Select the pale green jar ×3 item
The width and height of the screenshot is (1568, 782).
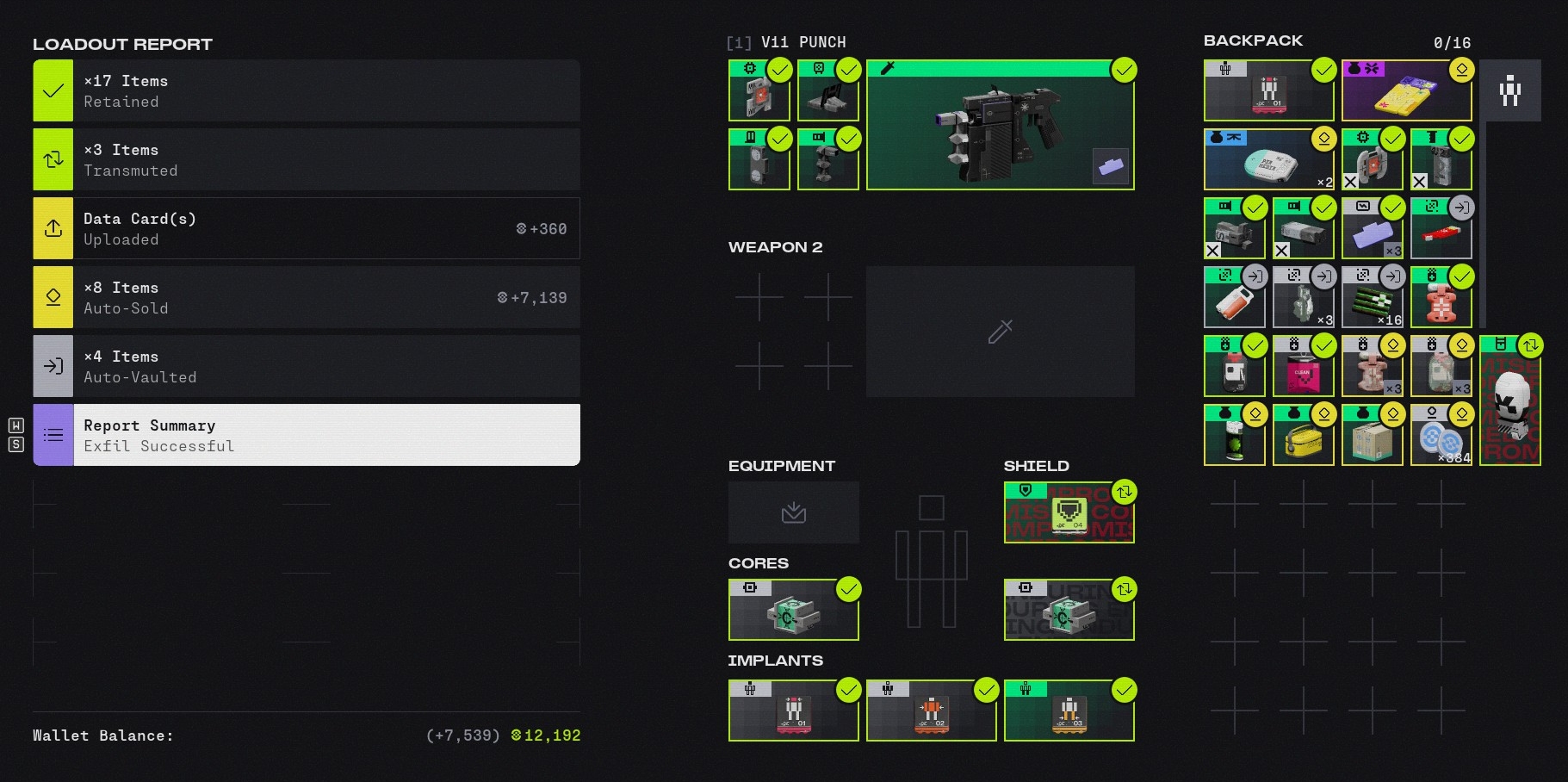click(x=1441, y=366)
